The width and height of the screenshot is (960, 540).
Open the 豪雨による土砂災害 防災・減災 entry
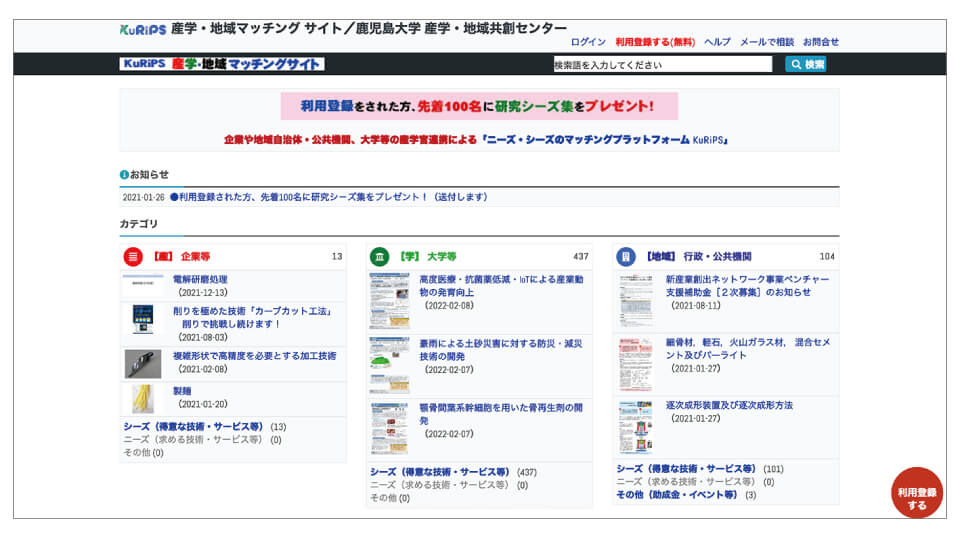tap(501, 350)
